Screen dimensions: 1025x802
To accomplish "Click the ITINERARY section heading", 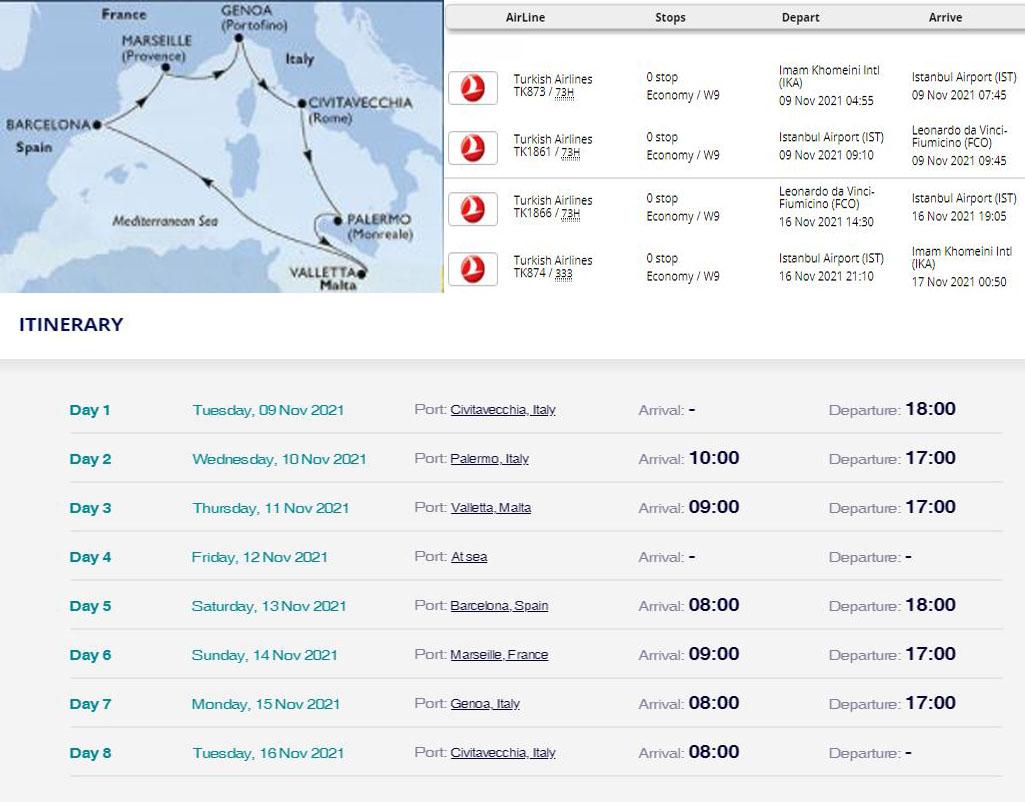I will tap(71, 324).
